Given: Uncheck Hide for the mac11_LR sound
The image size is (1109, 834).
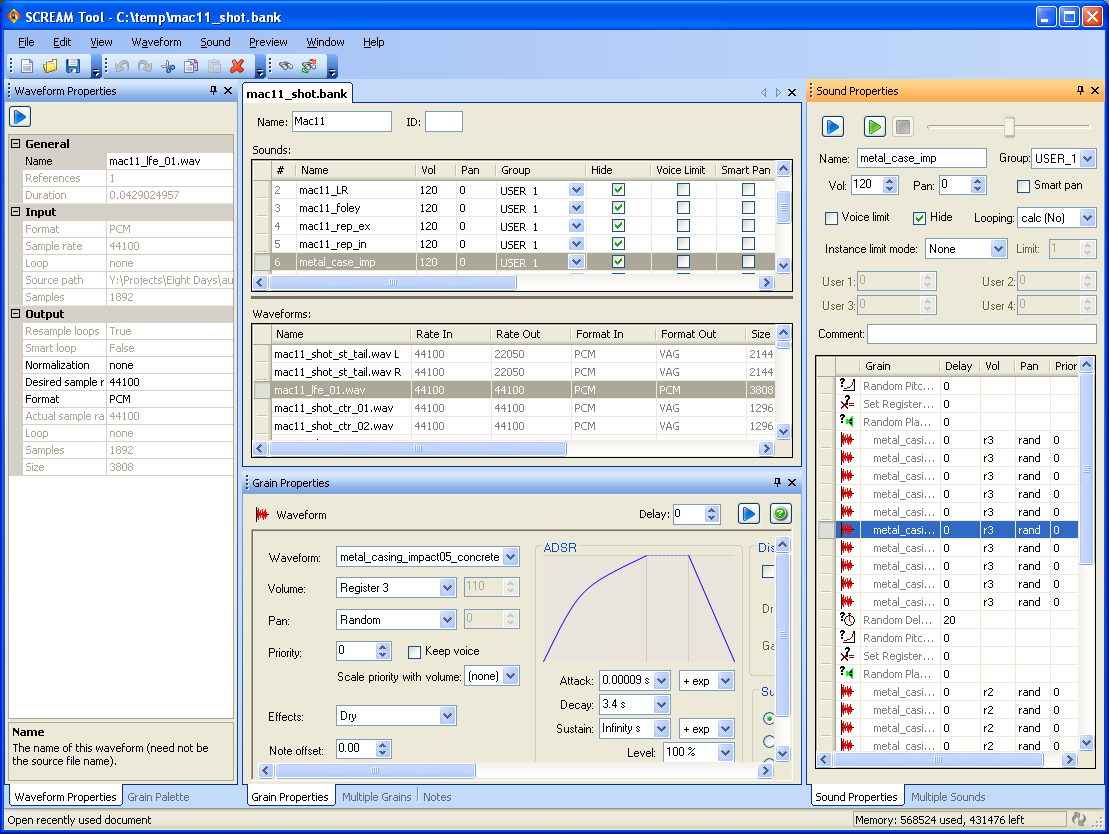Looking at the screenshot, I should [618, 190].
